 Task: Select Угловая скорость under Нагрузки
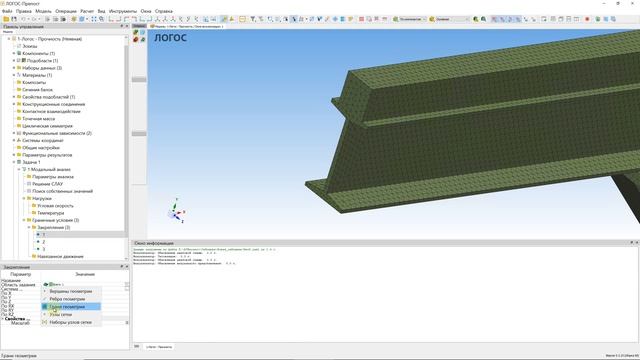56,206
